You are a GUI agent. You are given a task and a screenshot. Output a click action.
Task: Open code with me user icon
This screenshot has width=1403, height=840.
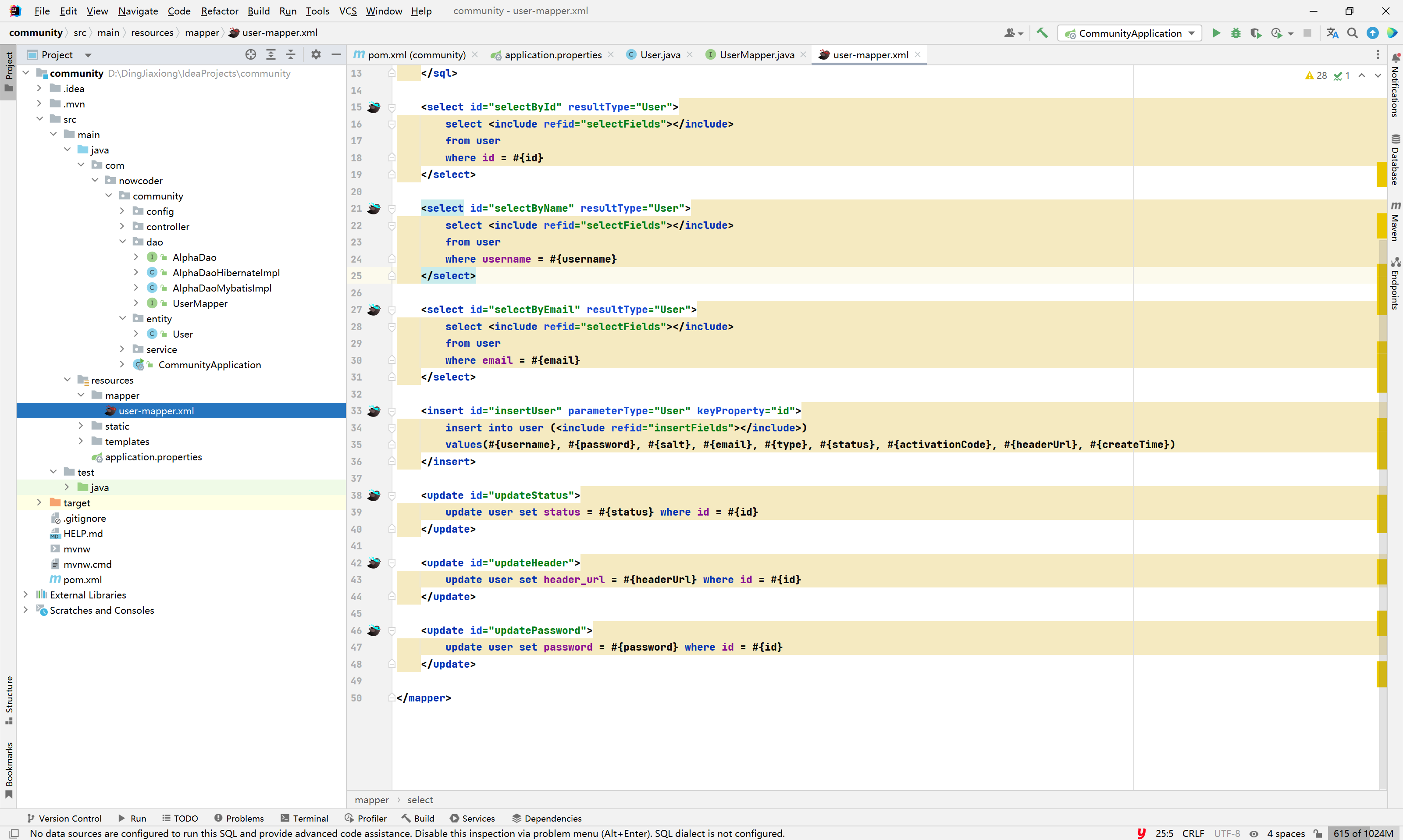pyautogui.click(x=1012, y=33)
